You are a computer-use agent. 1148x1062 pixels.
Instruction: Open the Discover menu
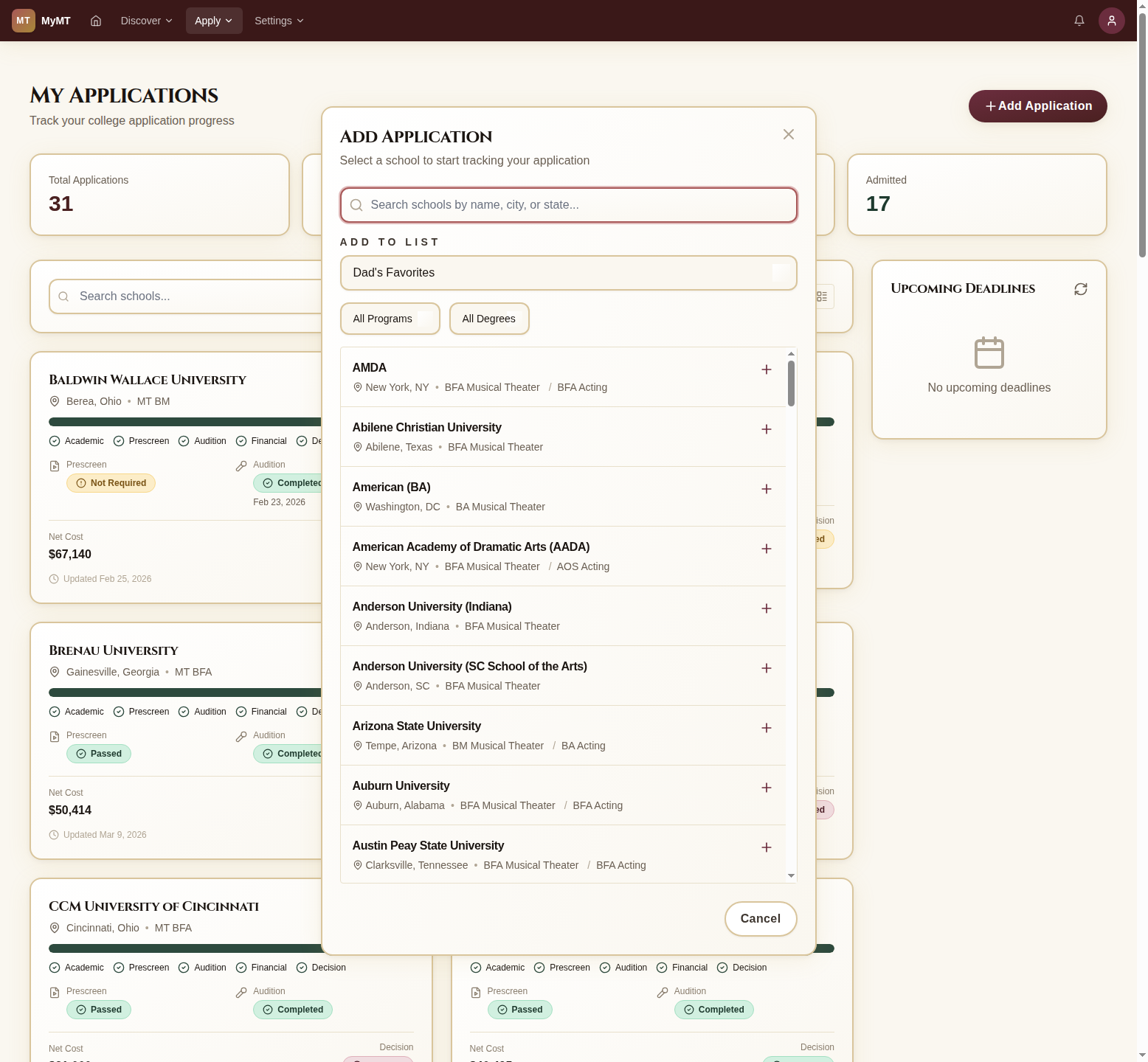(x=146, y=21)
